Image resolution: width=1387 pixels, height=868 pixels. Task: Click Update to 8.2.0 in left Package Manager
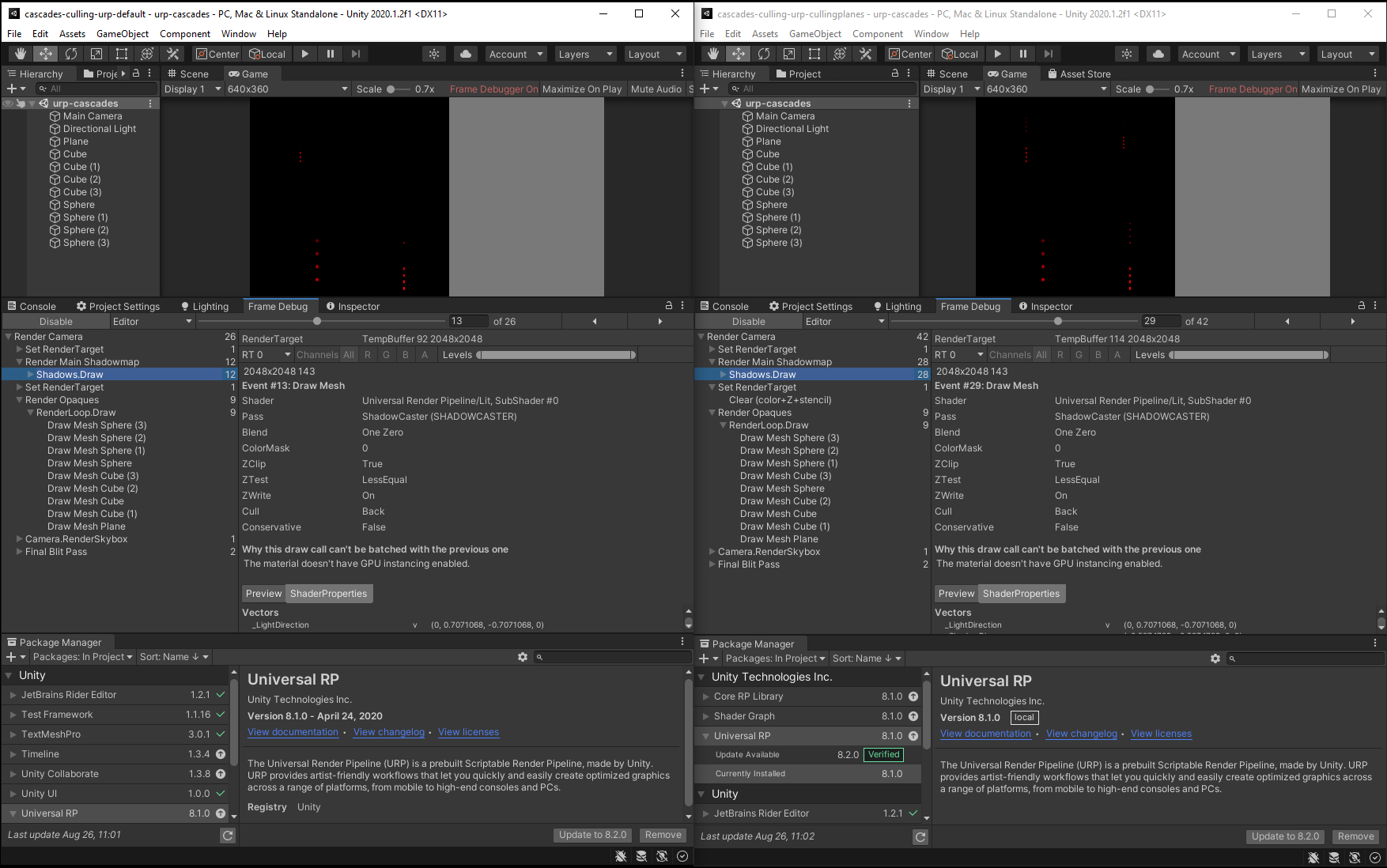click(592, 835)
